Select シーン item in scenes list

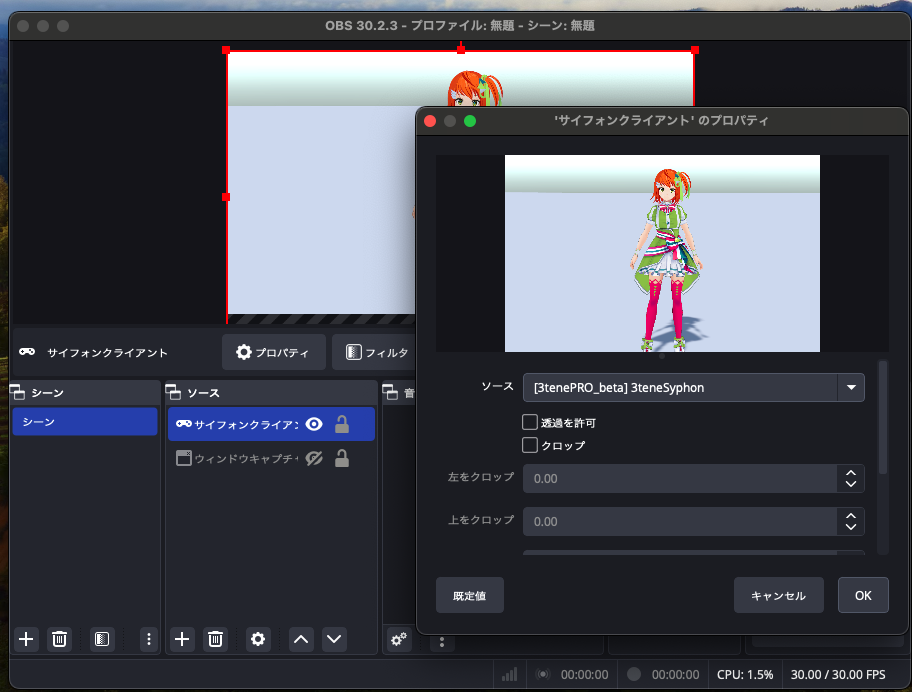pos(85,422)
